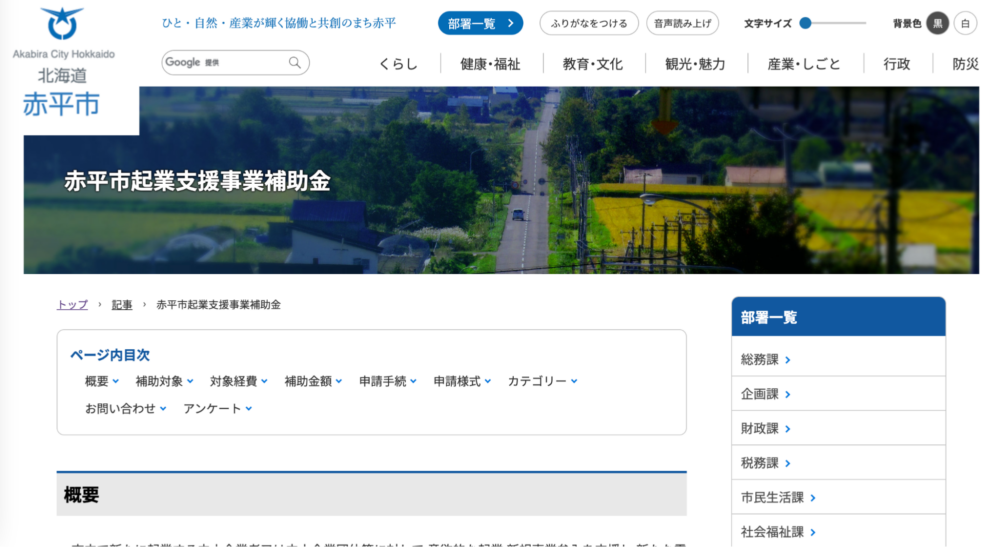Enable furigana with ふりがなをつける
1000x547 pixels.
(589, 24)
